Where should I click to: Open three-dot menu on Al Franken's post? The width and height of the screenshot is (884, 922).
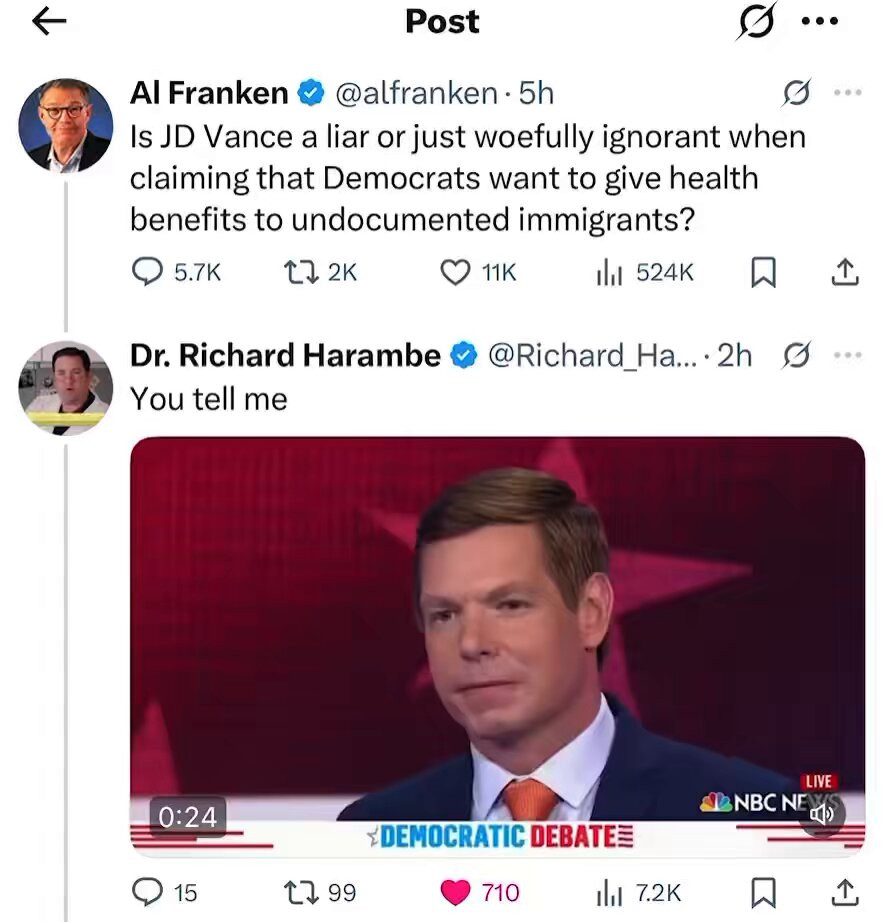[x=846, y=93]
